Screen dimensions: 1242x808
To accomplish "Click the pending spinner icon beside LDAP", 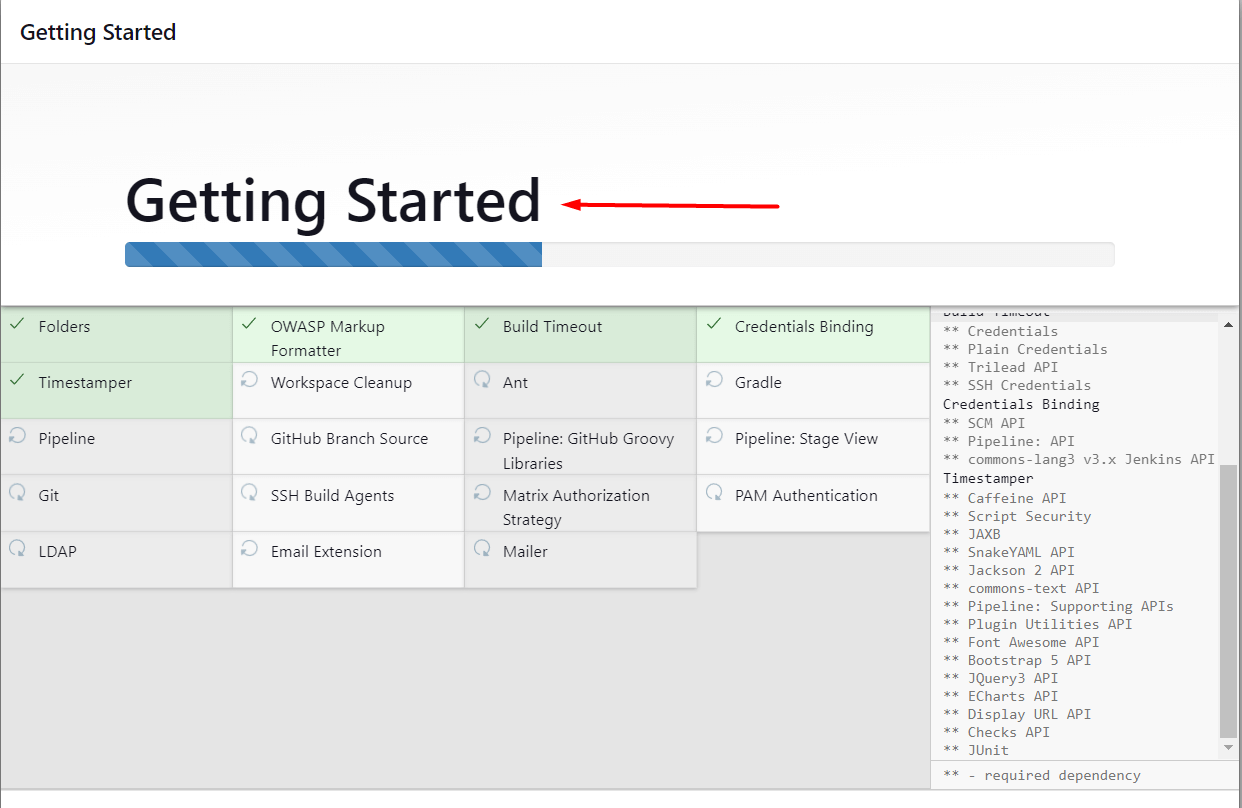I will [17, 549].
